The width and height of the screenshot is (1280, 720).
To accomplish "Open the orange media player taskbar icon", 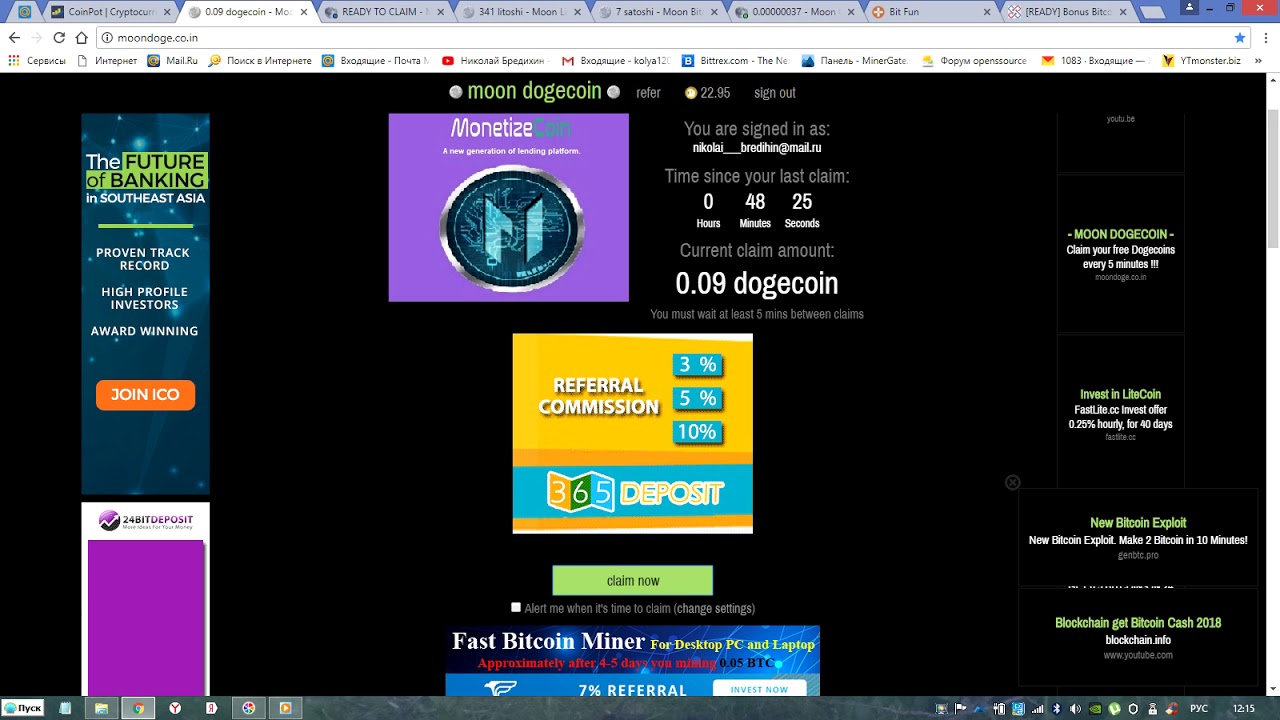I will pyautogui.click(x=285, y=708).
